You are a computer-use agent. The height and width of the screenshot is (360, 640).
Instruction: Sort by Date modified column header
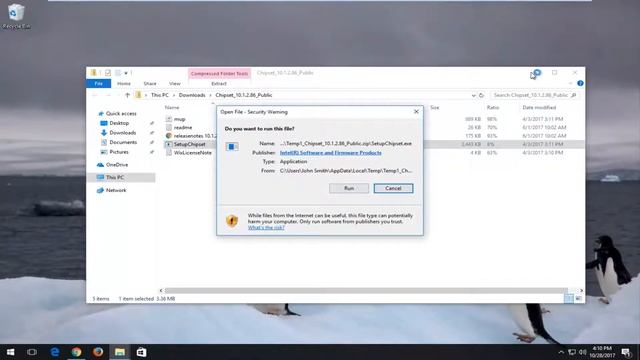point(539,107)
